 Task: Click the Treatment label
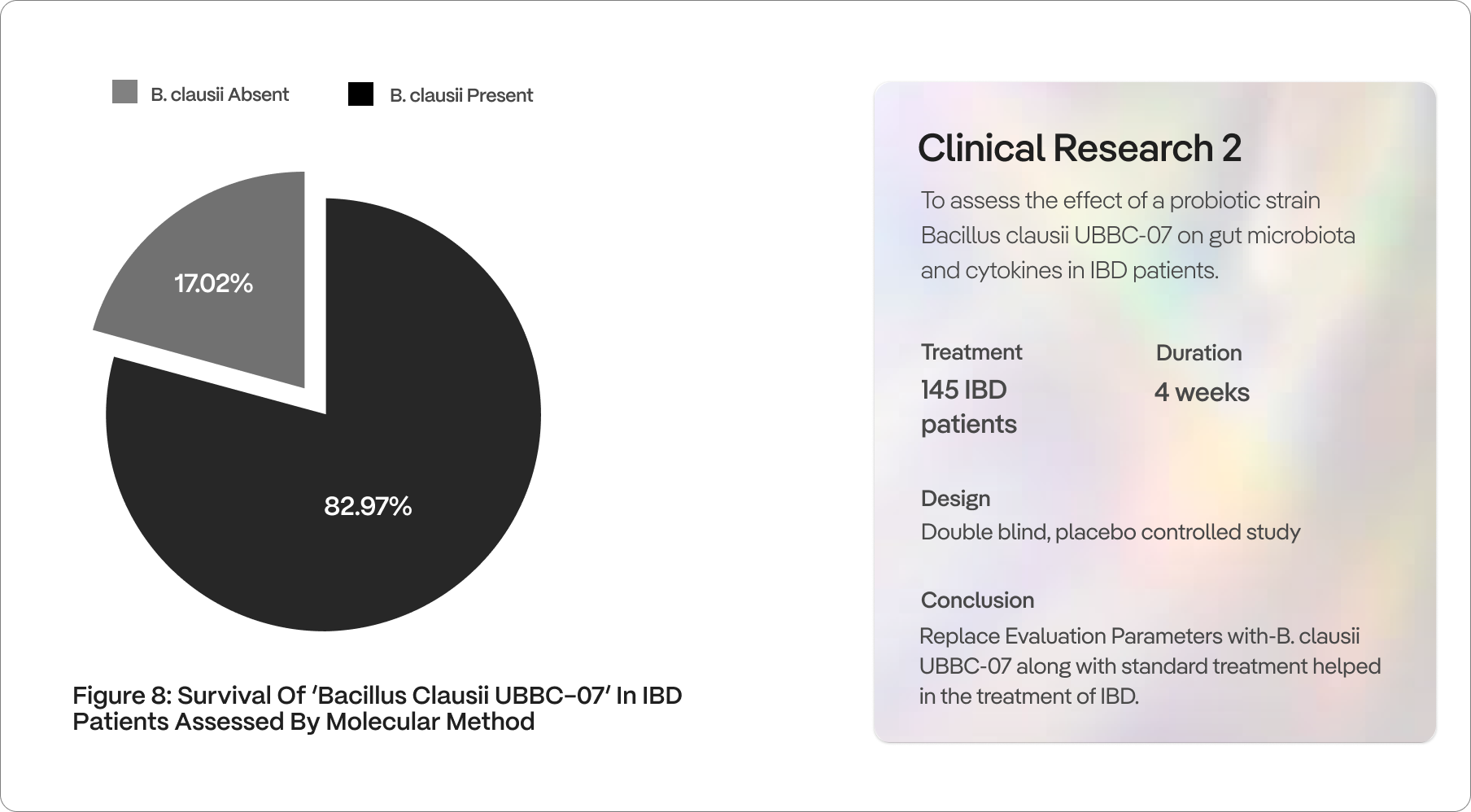[x=971, y=352]
